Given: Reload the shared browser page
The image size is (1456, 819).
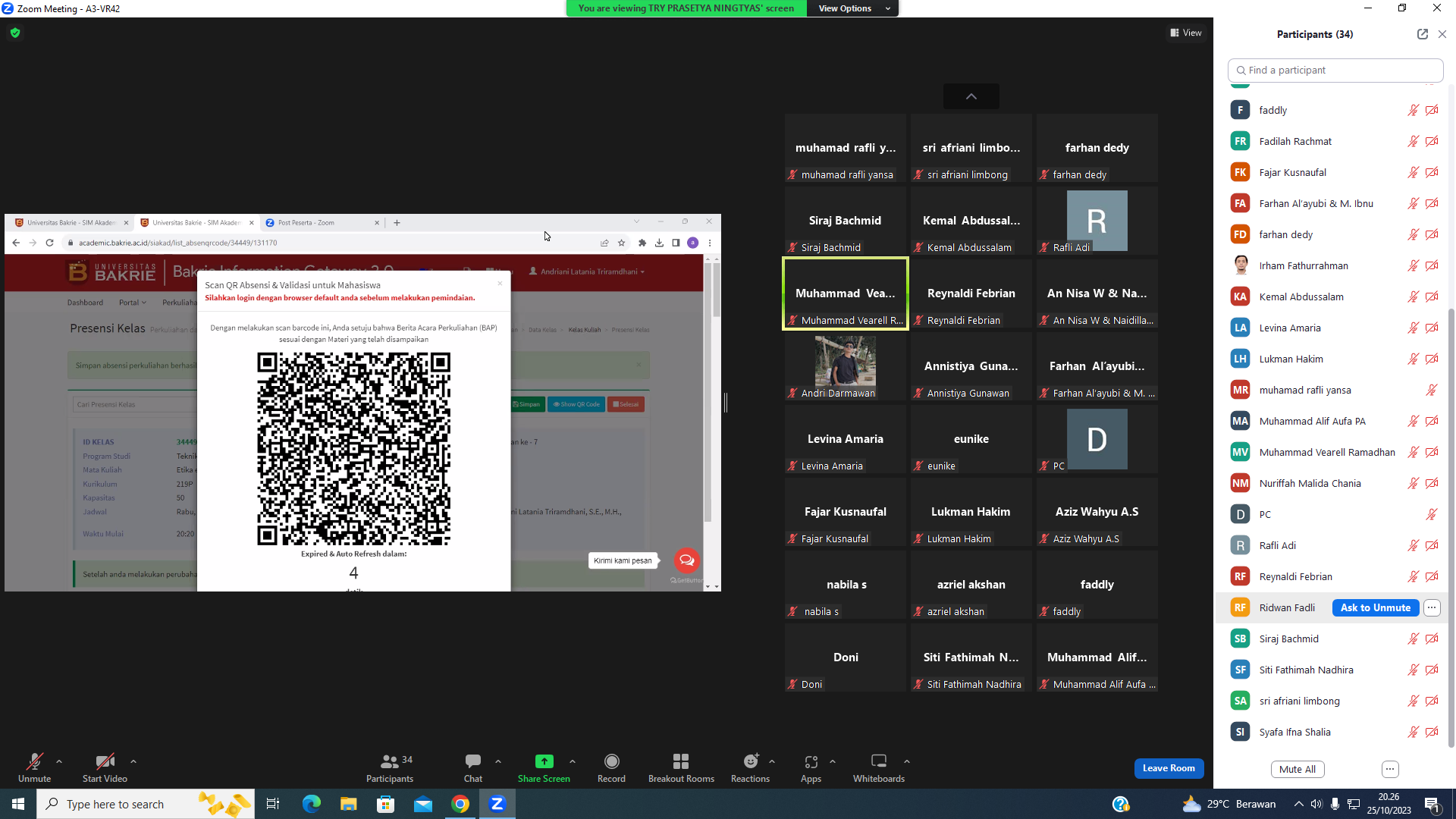Looking at the screenshot, I should point(49,243).
